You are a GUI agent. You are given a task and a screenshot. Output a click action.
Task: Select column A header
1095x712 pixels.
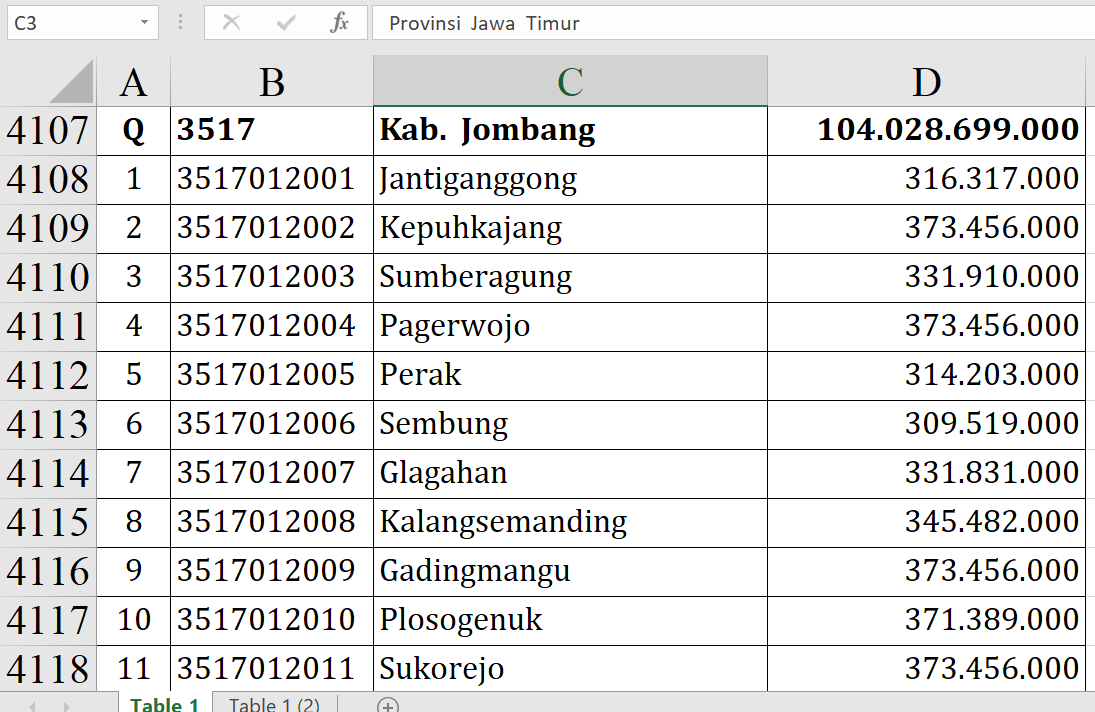(133, 82)
